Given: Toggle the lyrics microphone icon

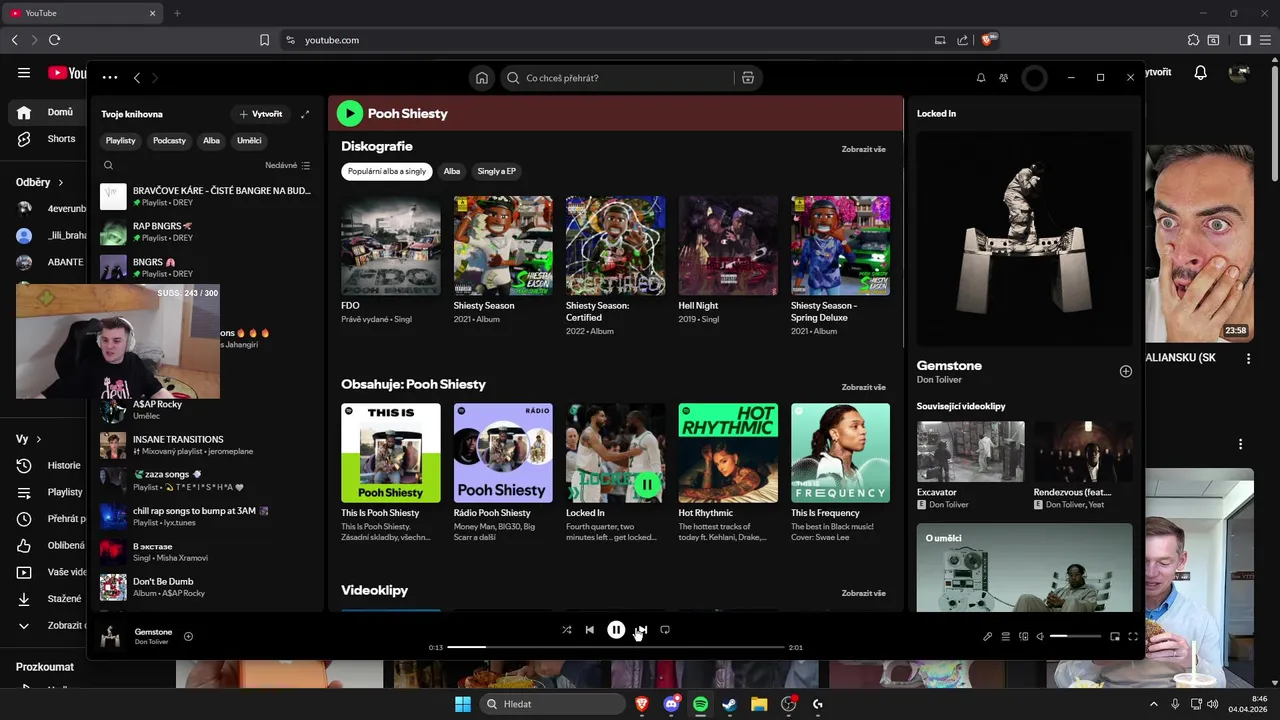Looking at the screenshot, I should [x=988, y=636].
